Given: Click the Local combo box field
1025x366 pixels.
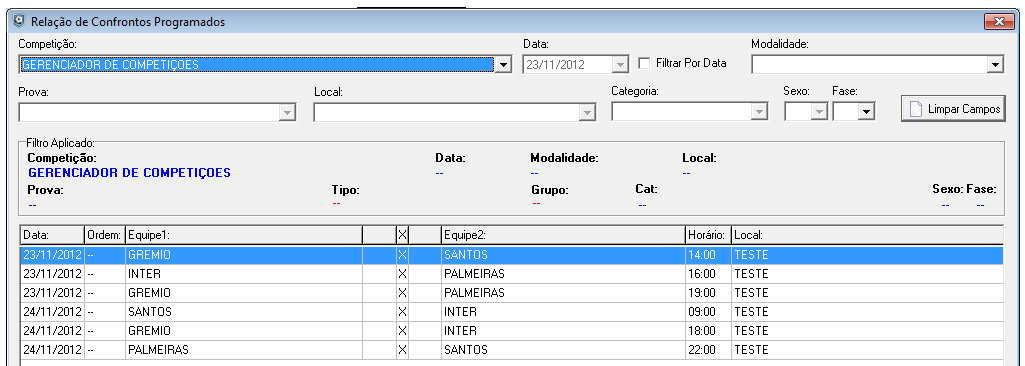Looking at the screenshot, I should (x=455, y=112).
